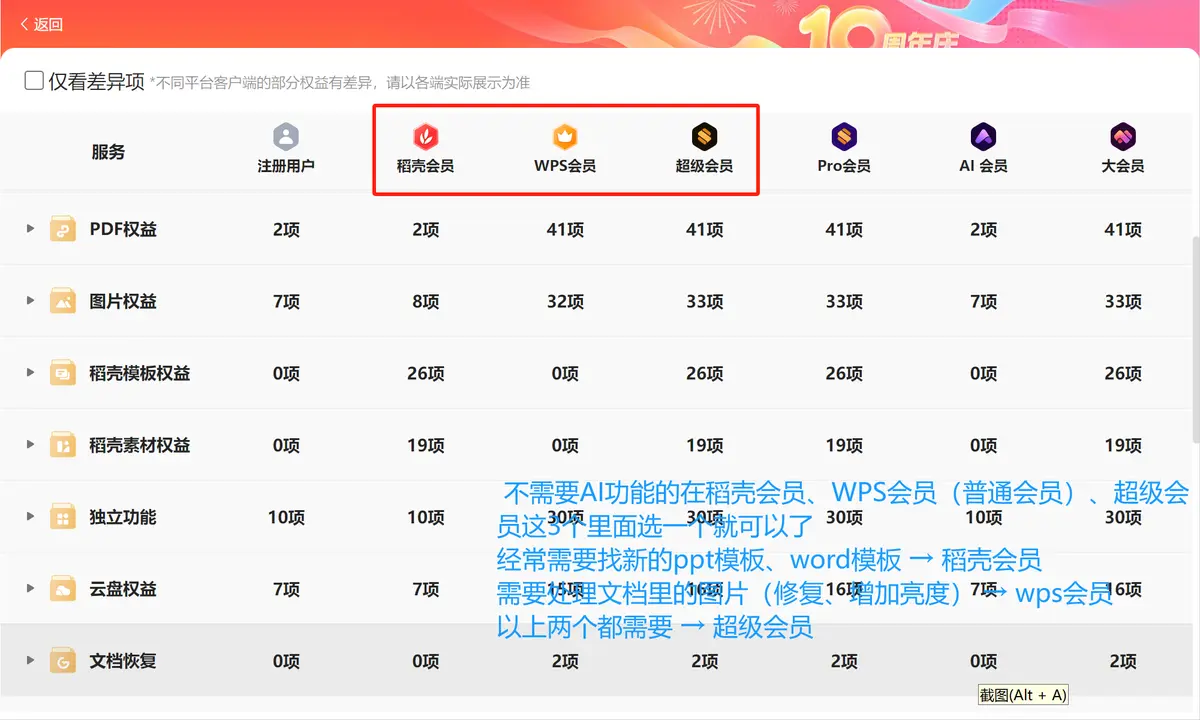This screenshot has height=720, width=1200.
Task: Click the 文档恢复 recovery icon
Action: tap(63, 661)
